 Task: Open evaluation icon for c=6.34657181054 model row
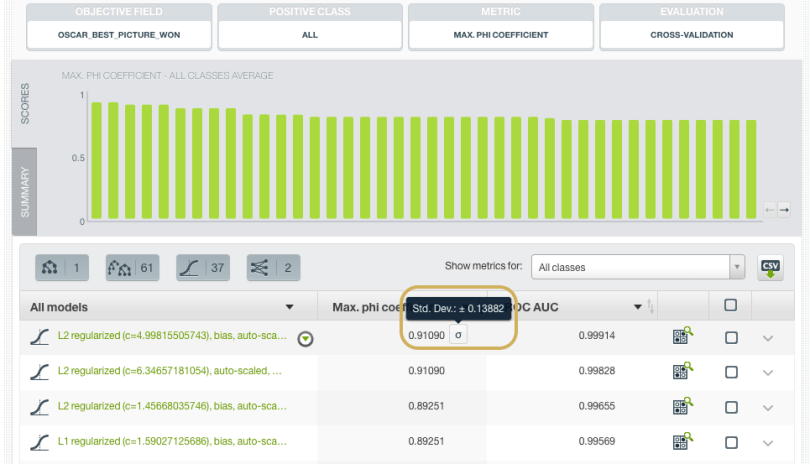coord(682,370)
